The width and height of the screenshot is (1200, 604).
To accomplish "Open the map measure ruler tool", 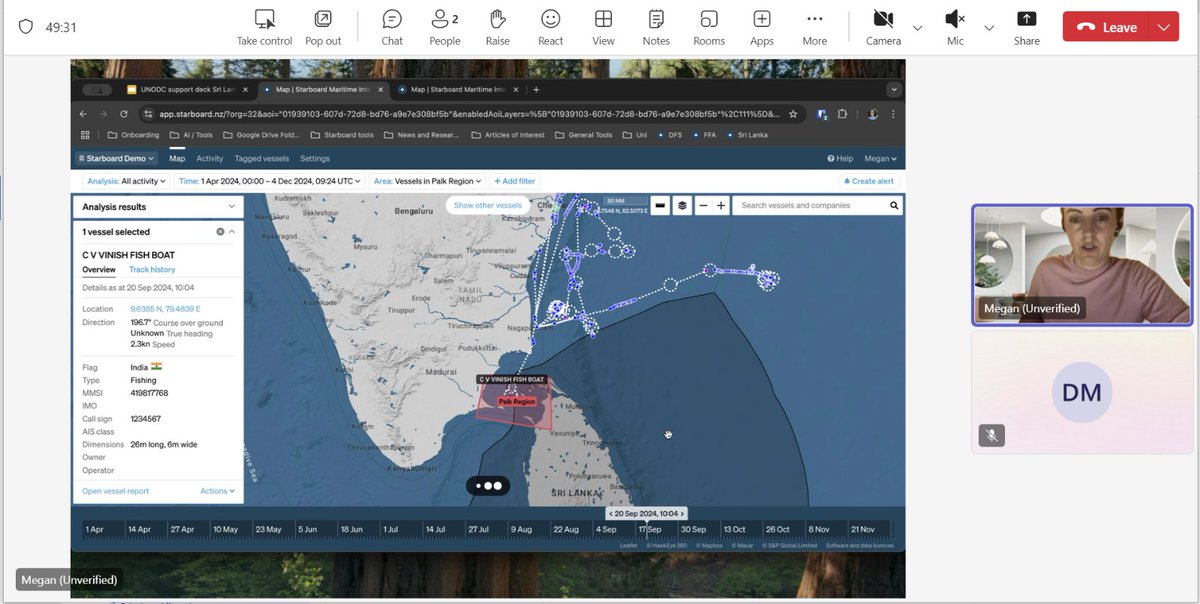I will click(x=660, y=205).
